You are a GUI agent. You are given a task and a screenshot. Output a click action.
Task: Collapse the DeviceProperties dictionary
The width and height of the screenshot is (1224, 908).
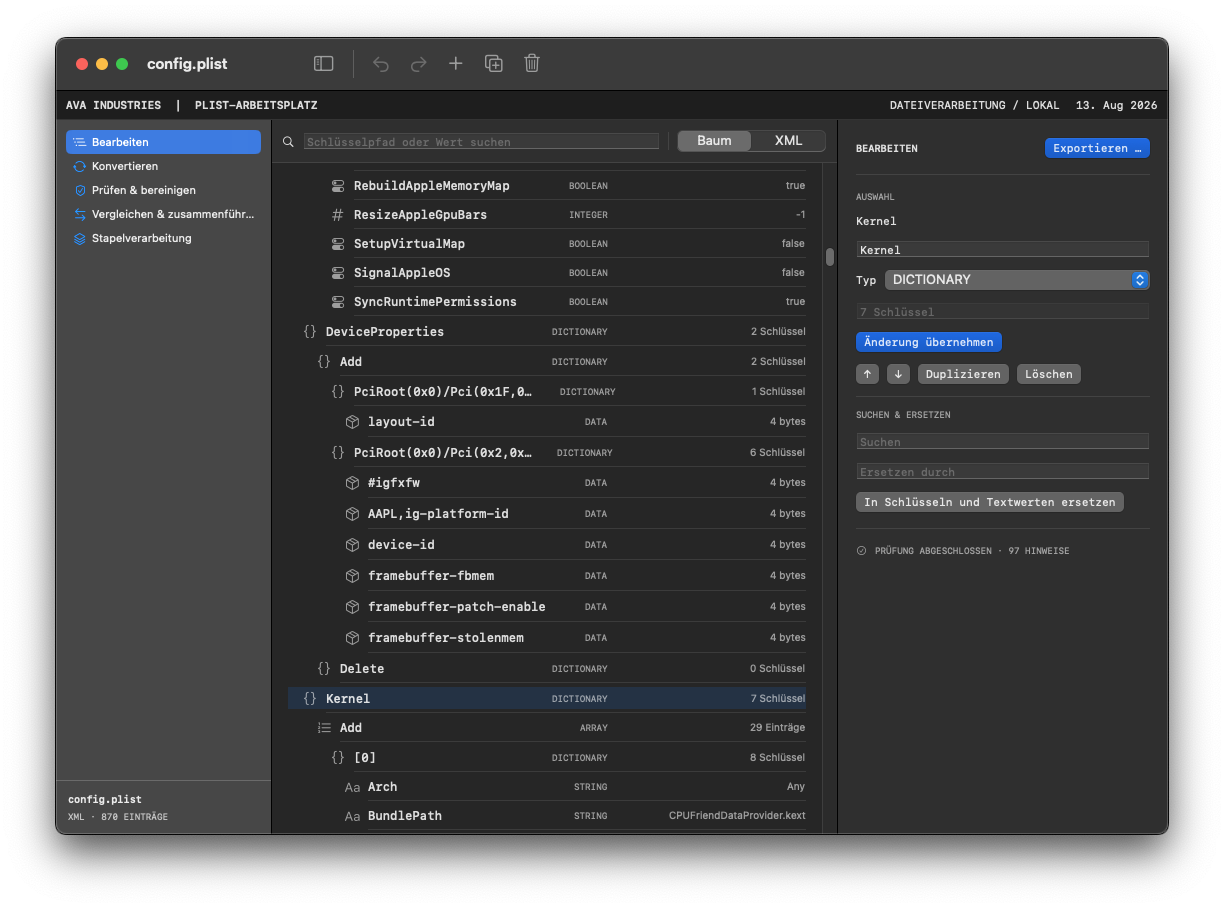tap(310, 332)
